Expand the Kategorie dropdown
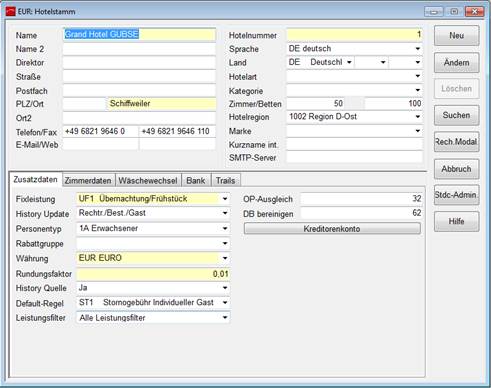 417,90
